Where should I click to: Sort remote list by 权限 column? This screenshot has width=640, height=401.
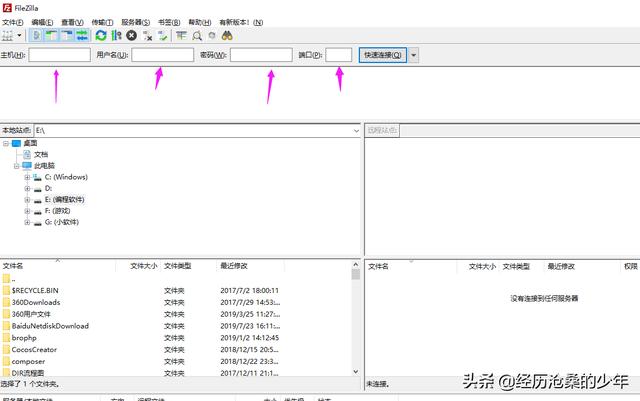click(630, 267)
